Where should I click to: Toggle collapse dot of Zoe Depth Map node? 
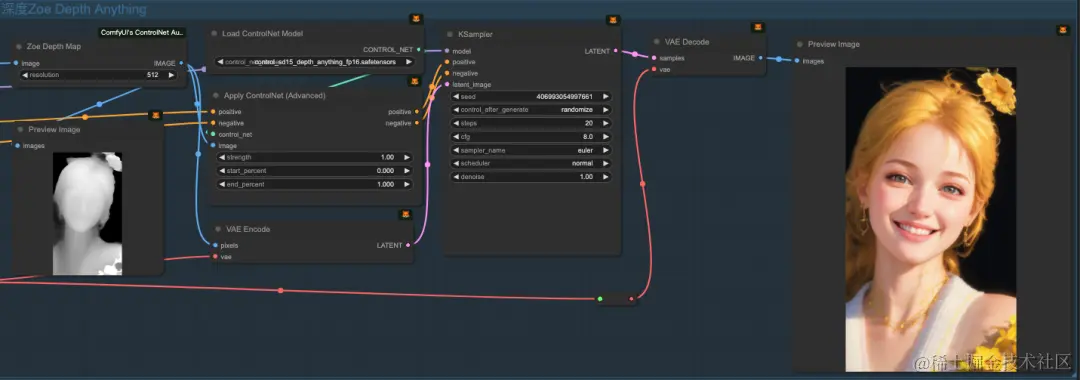tap(18, 46)
